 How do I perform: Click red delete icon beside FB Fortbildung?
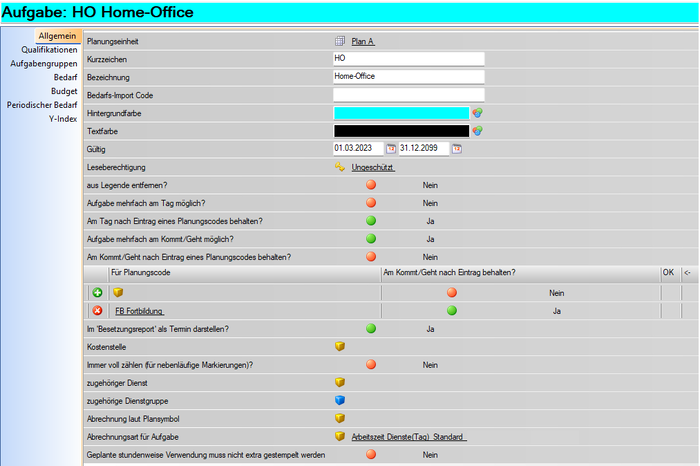(97, 311)
